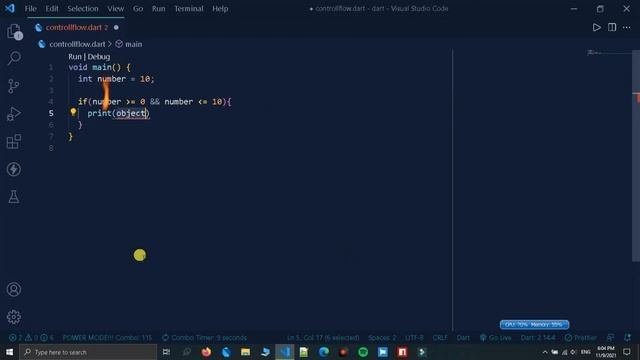This screenshot has width=640, height=360.
Task: Open the Manage gear settings menu
Action: coord(14,317)
